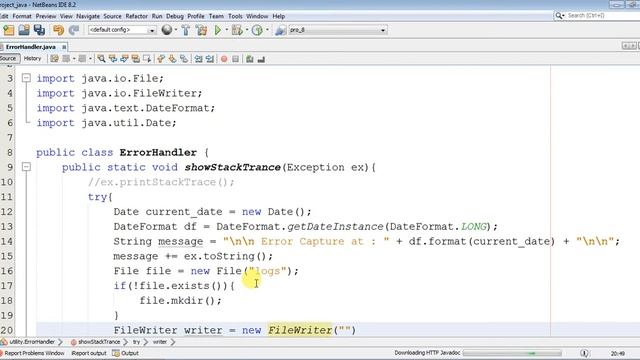Open the Navigate menu
This screenshot has width=640, height=360.
[x=88, y=16]
